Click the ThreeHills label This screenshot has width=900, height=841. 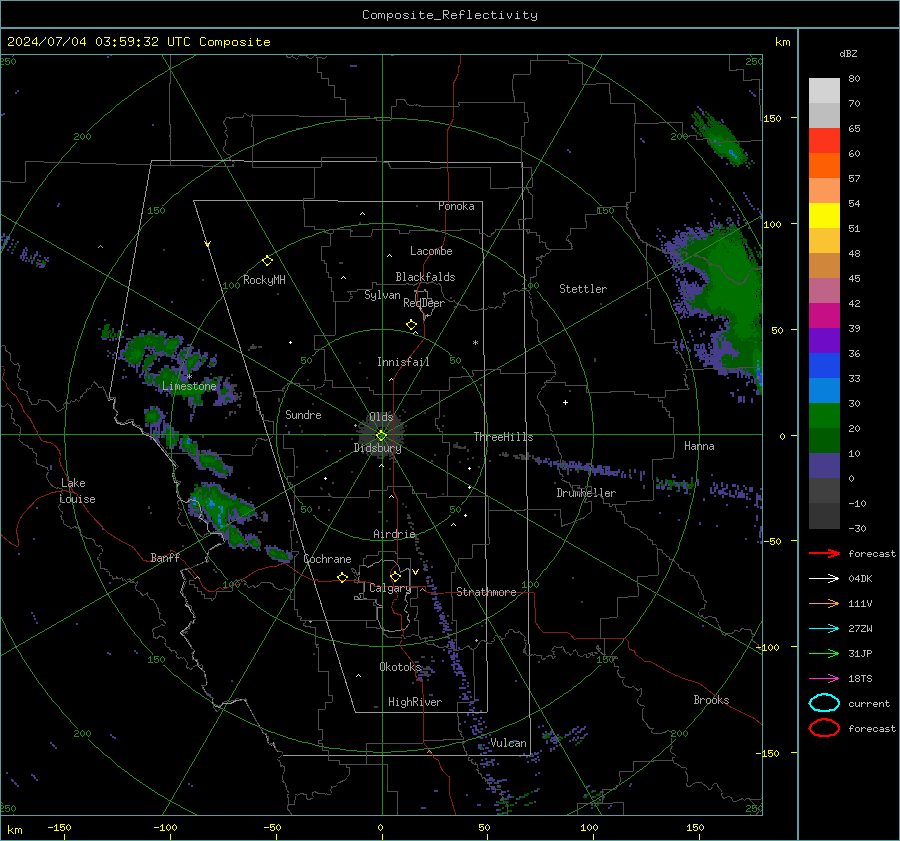pos(503,437)
